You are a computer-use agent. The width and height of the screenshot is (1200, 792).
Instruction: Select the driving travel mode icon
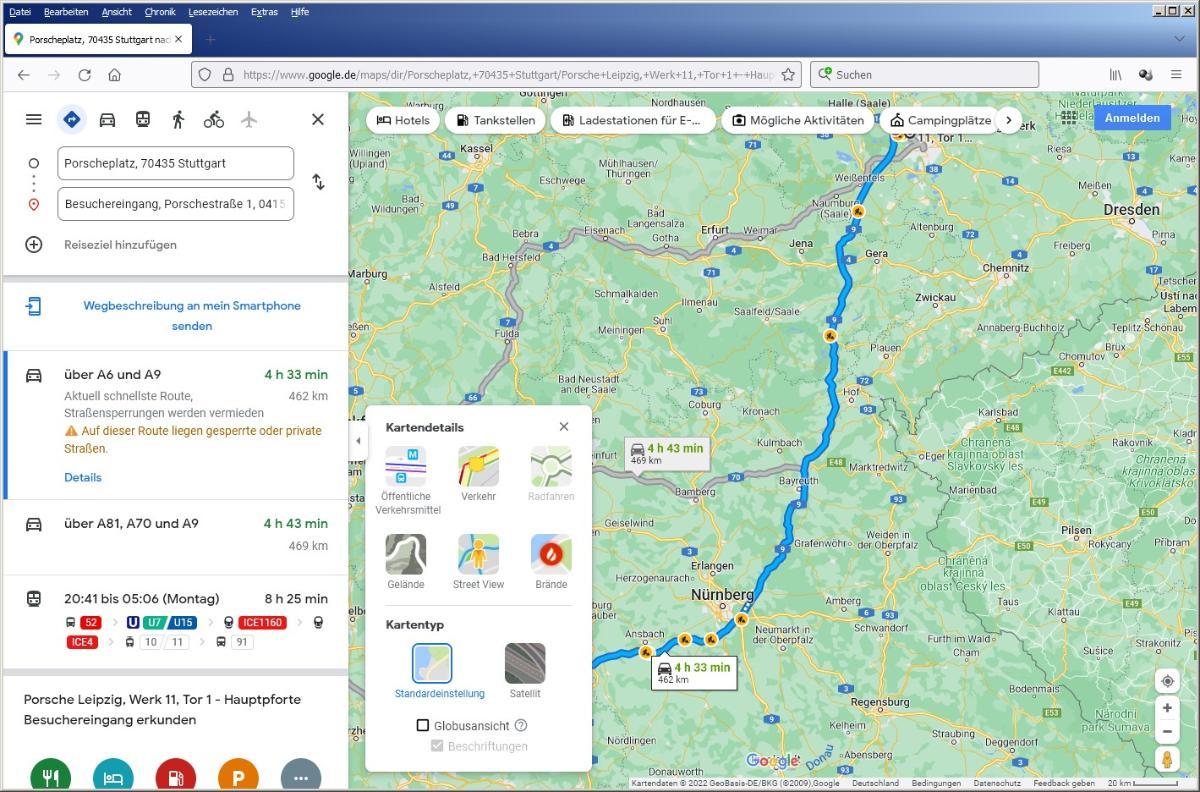pyautogui.click(x=107, y=120)
